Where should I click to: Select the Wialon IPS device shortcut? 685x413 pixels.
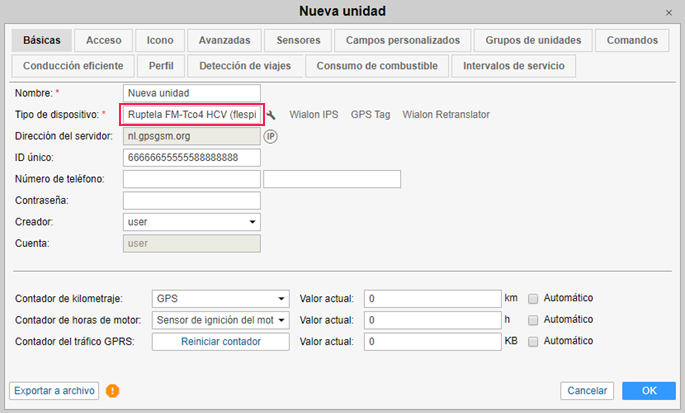click(314, 115)
